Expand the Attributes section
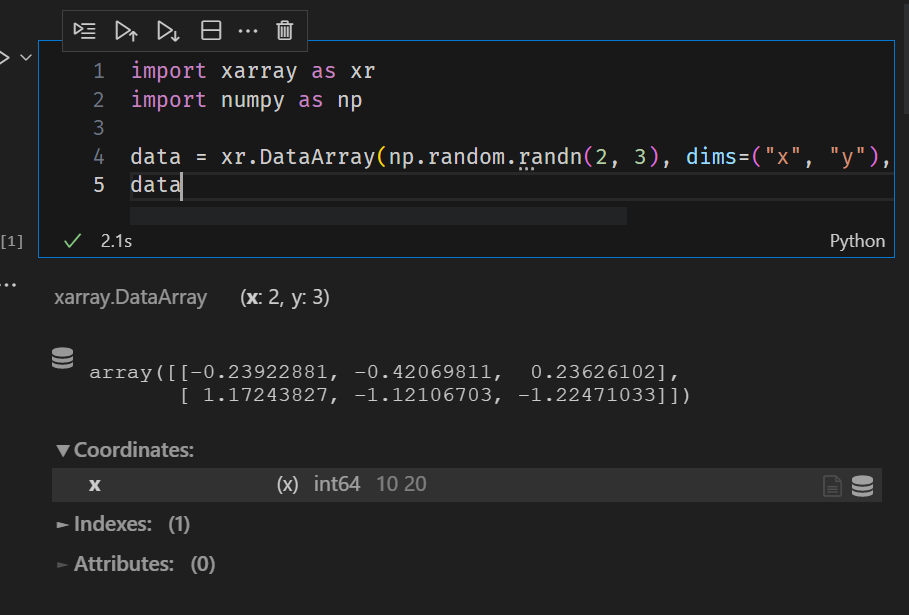 click(61, 563)
